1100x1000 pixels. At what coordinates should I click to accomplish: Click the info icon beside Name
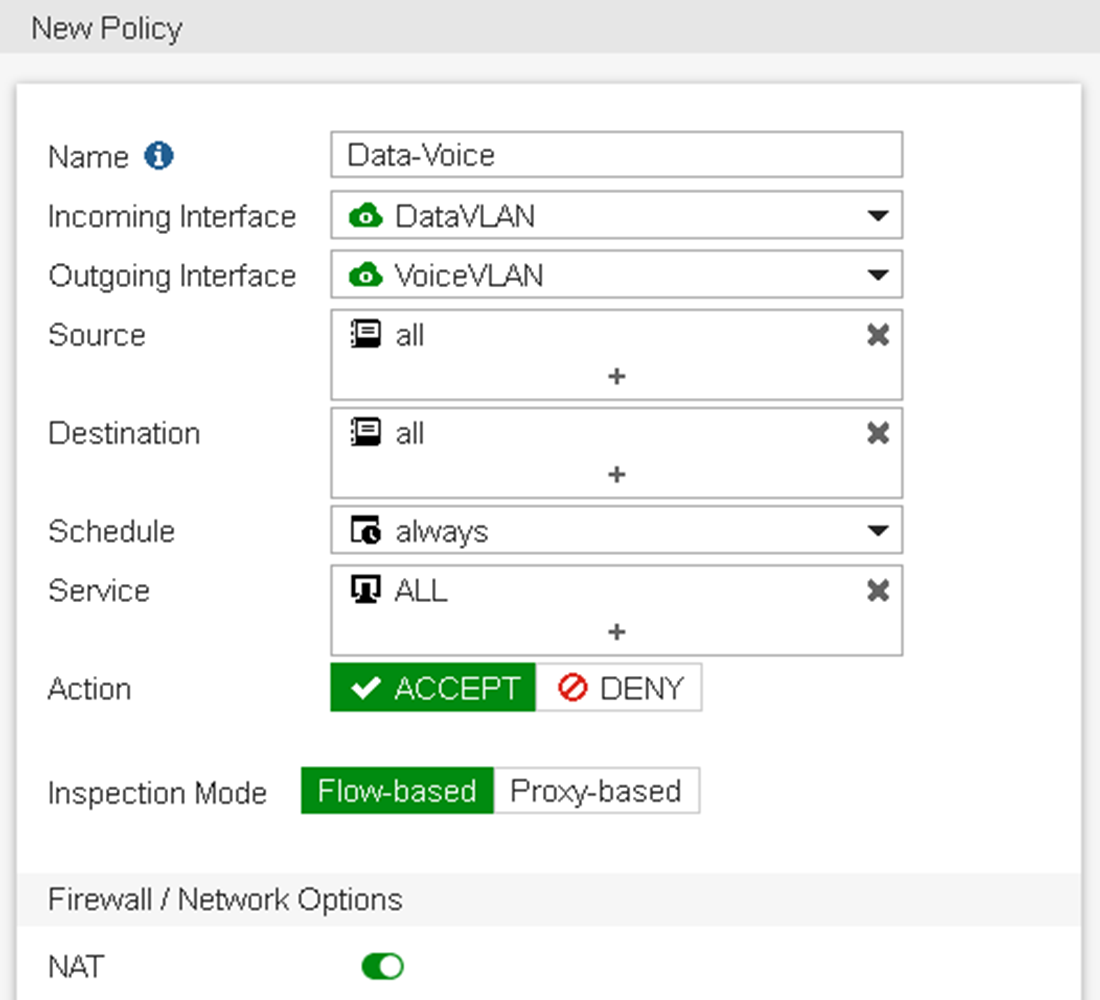(160, 156)
